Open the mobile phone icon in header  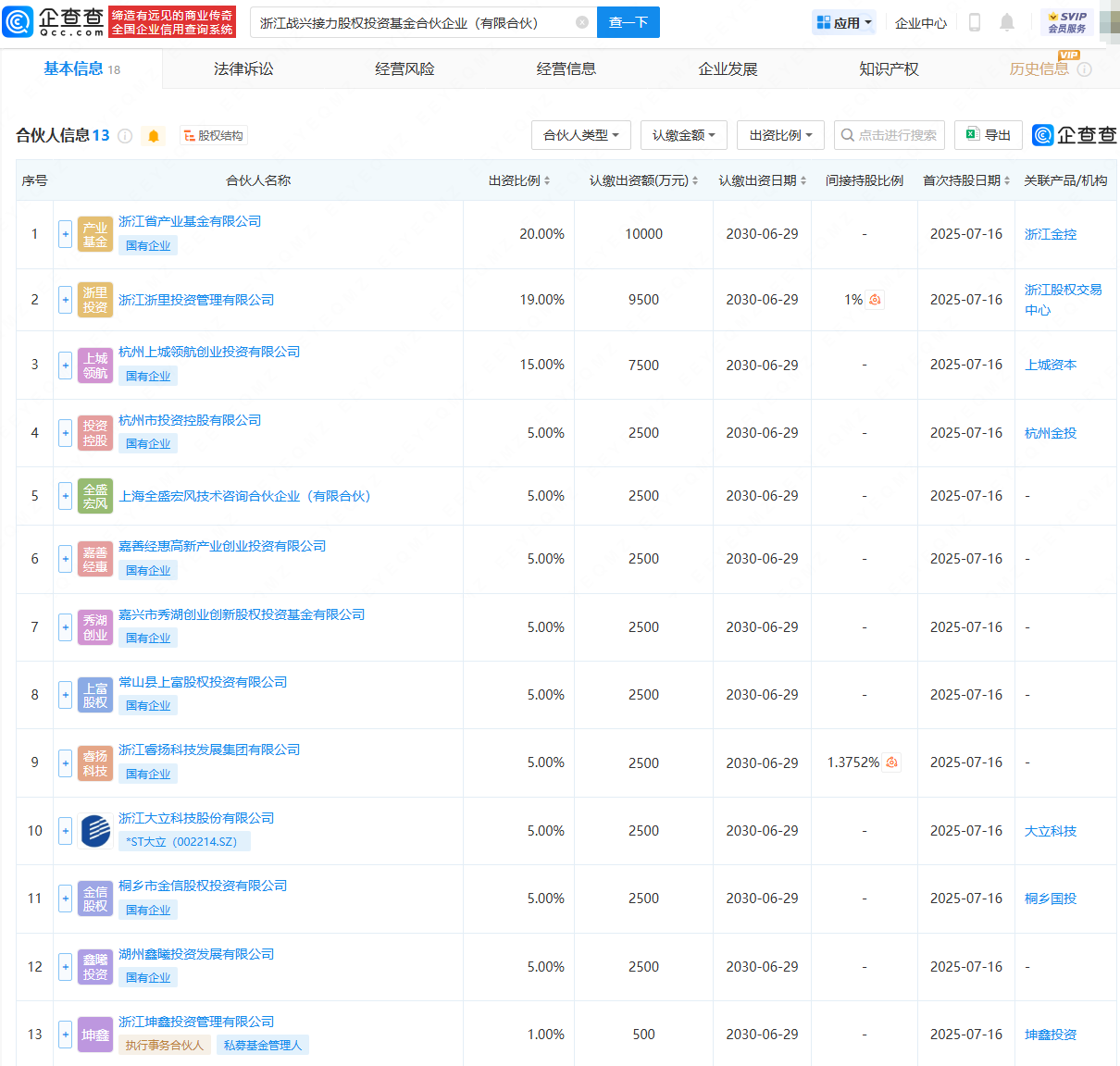click(974, 22)
